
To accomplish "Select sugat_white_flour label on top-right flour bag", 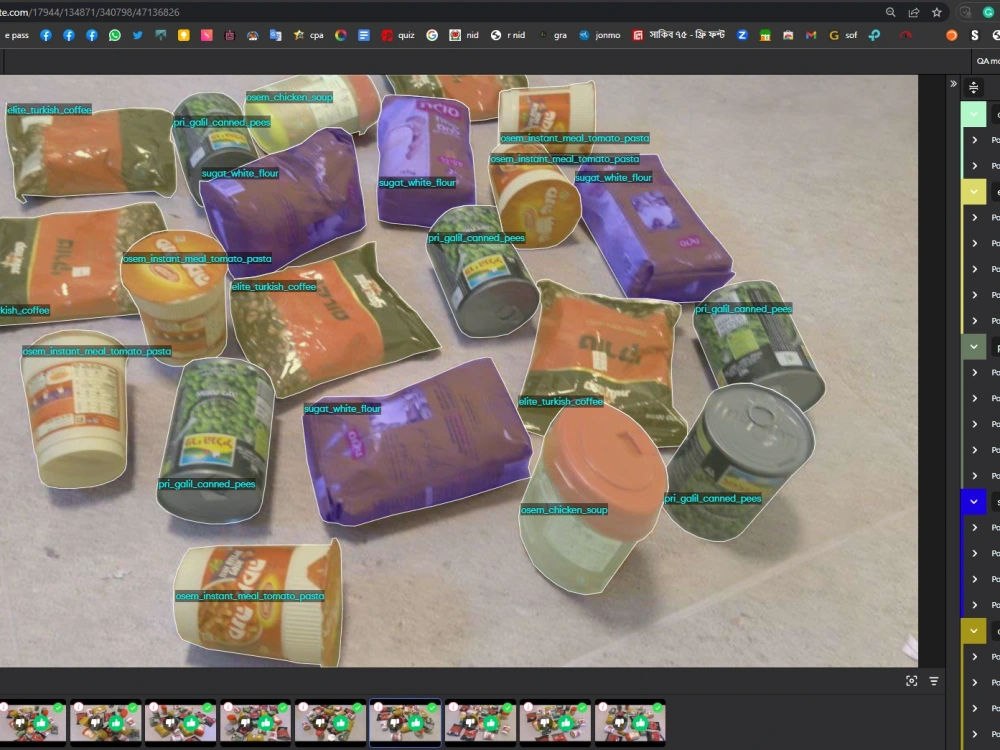I will 614,177.
